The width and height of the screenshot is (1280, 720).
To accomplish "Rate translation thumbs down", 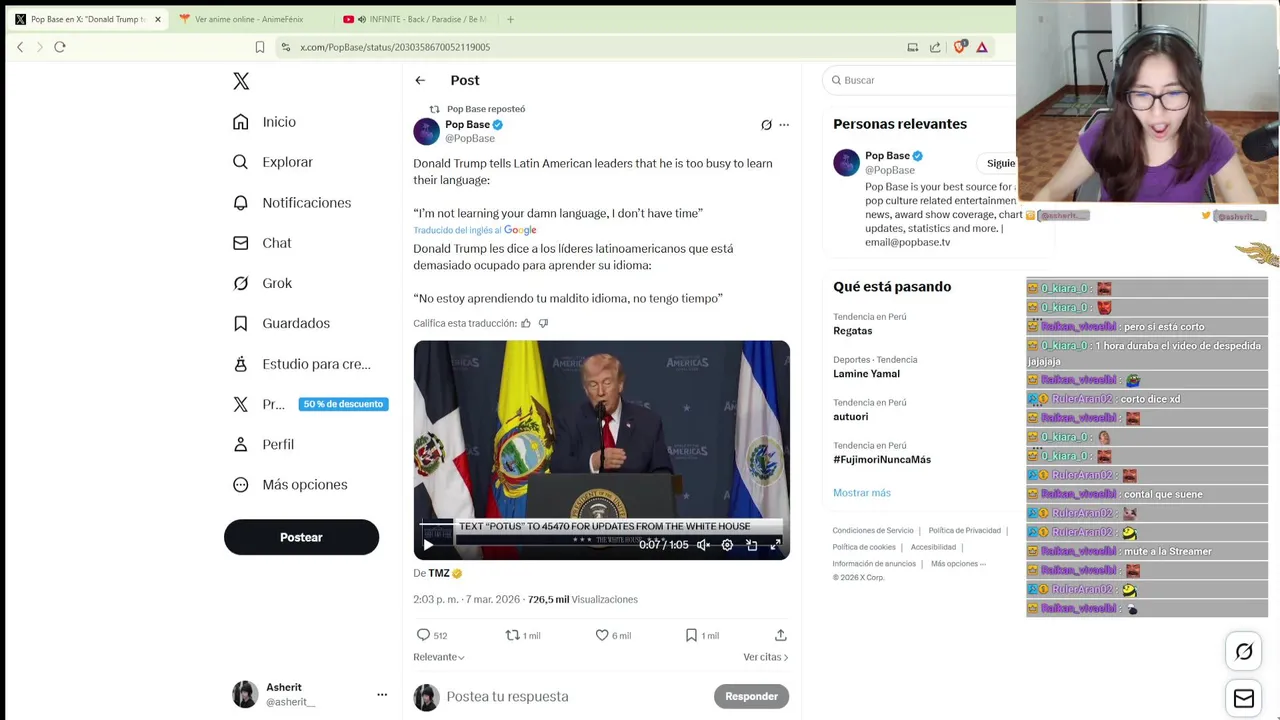I will 543,323.
